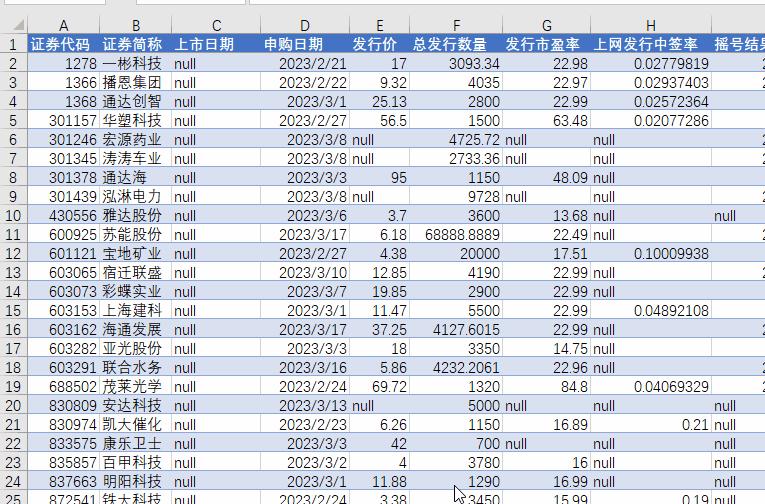Select cell with 播恩集团
The width and height of the screenshot is (765, 504).
(x=136, y=82)
